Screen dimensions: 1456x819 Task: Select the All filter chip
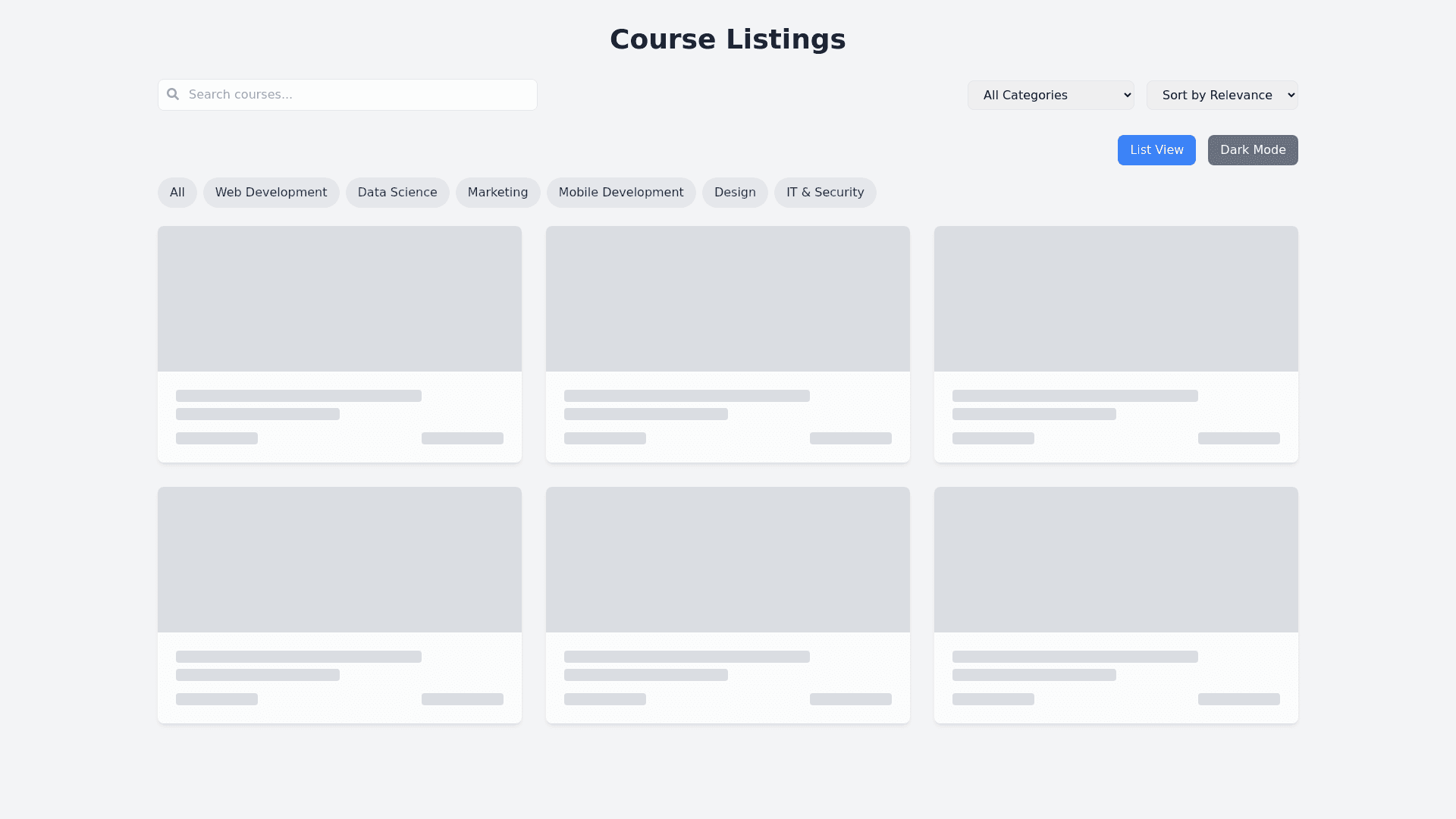click(x=177, y=193)
